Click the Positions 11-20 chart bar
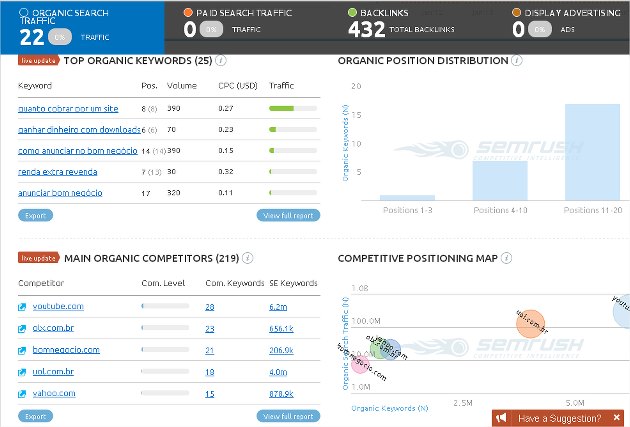 coord(592,152)
